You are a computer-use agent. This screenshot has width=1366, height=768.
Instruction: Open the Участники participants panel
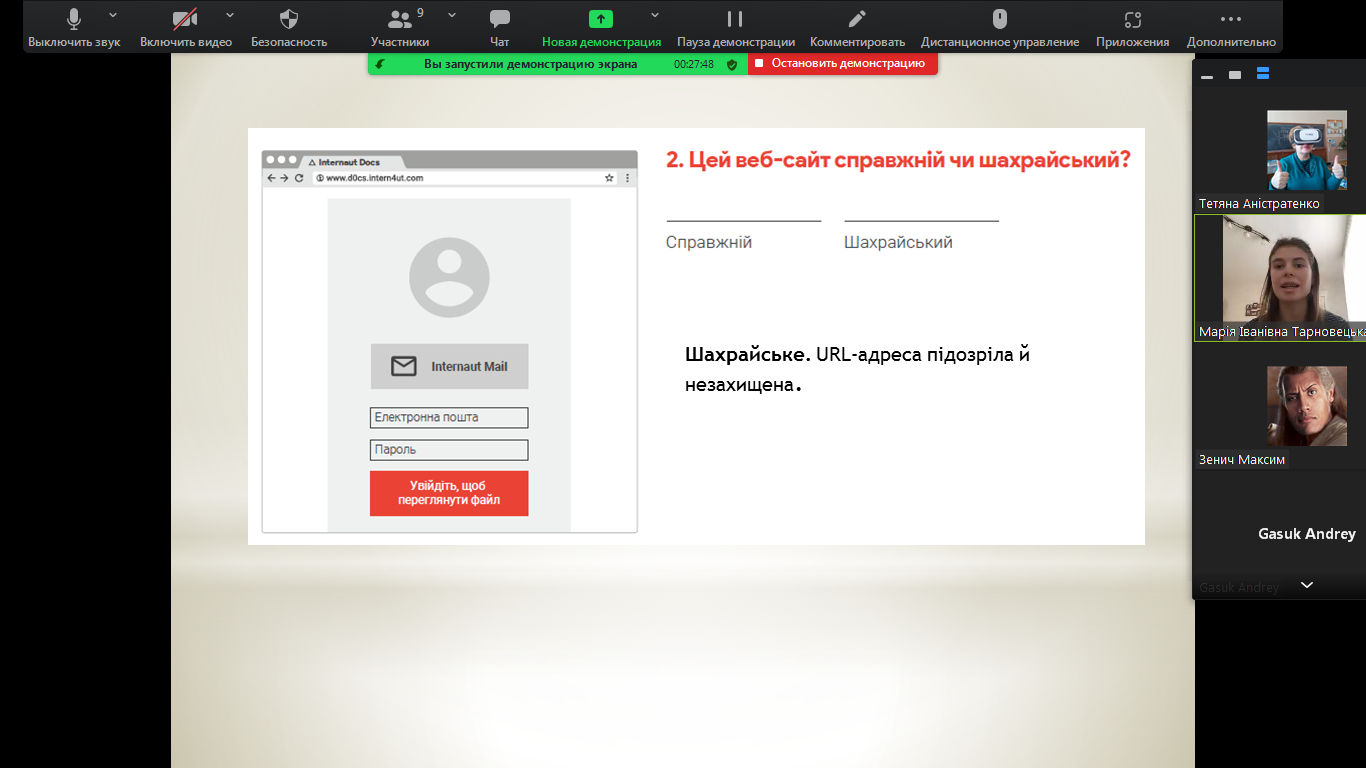400,27
